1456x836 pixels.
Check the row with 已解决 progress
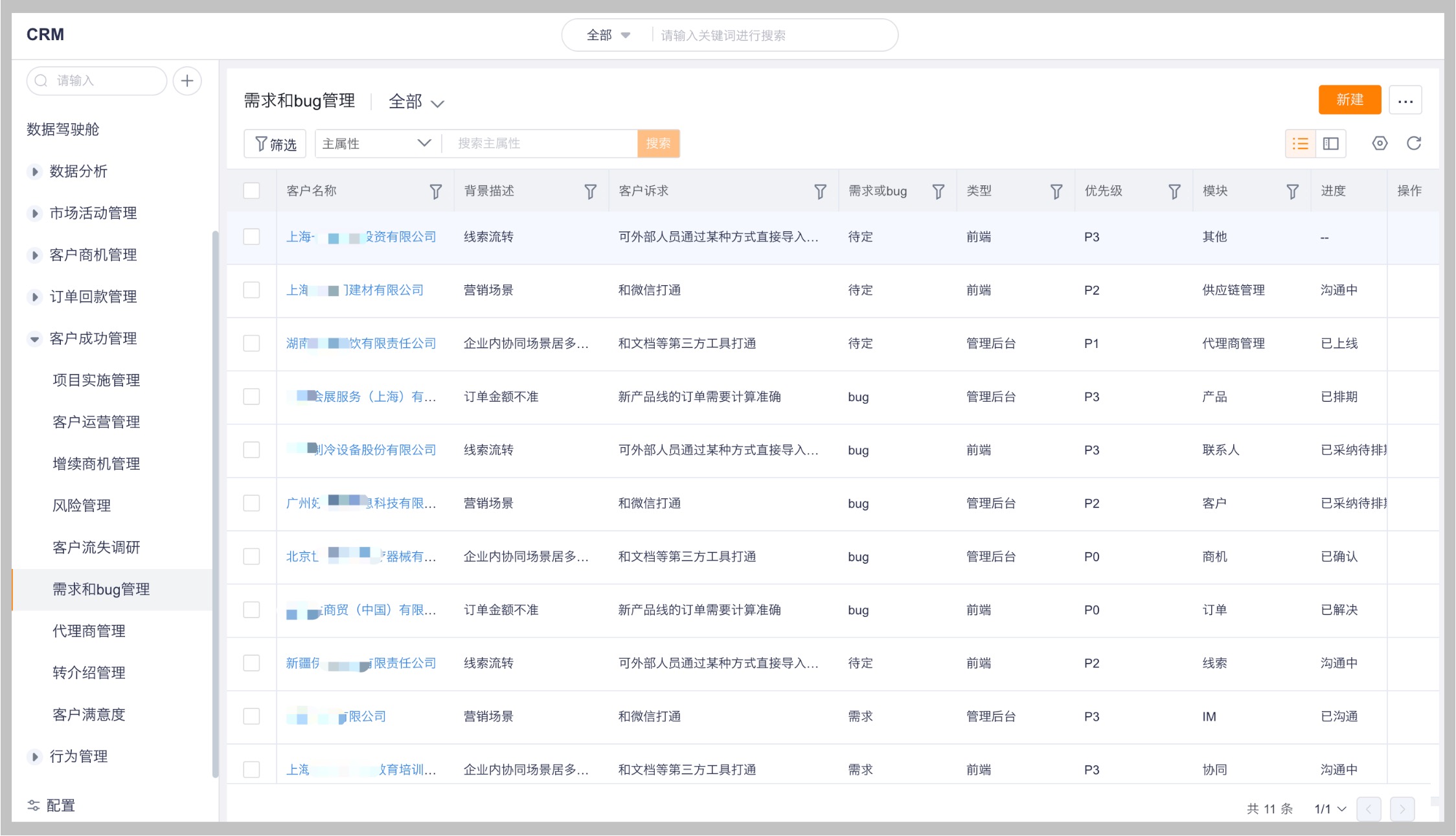pos(251,609)
